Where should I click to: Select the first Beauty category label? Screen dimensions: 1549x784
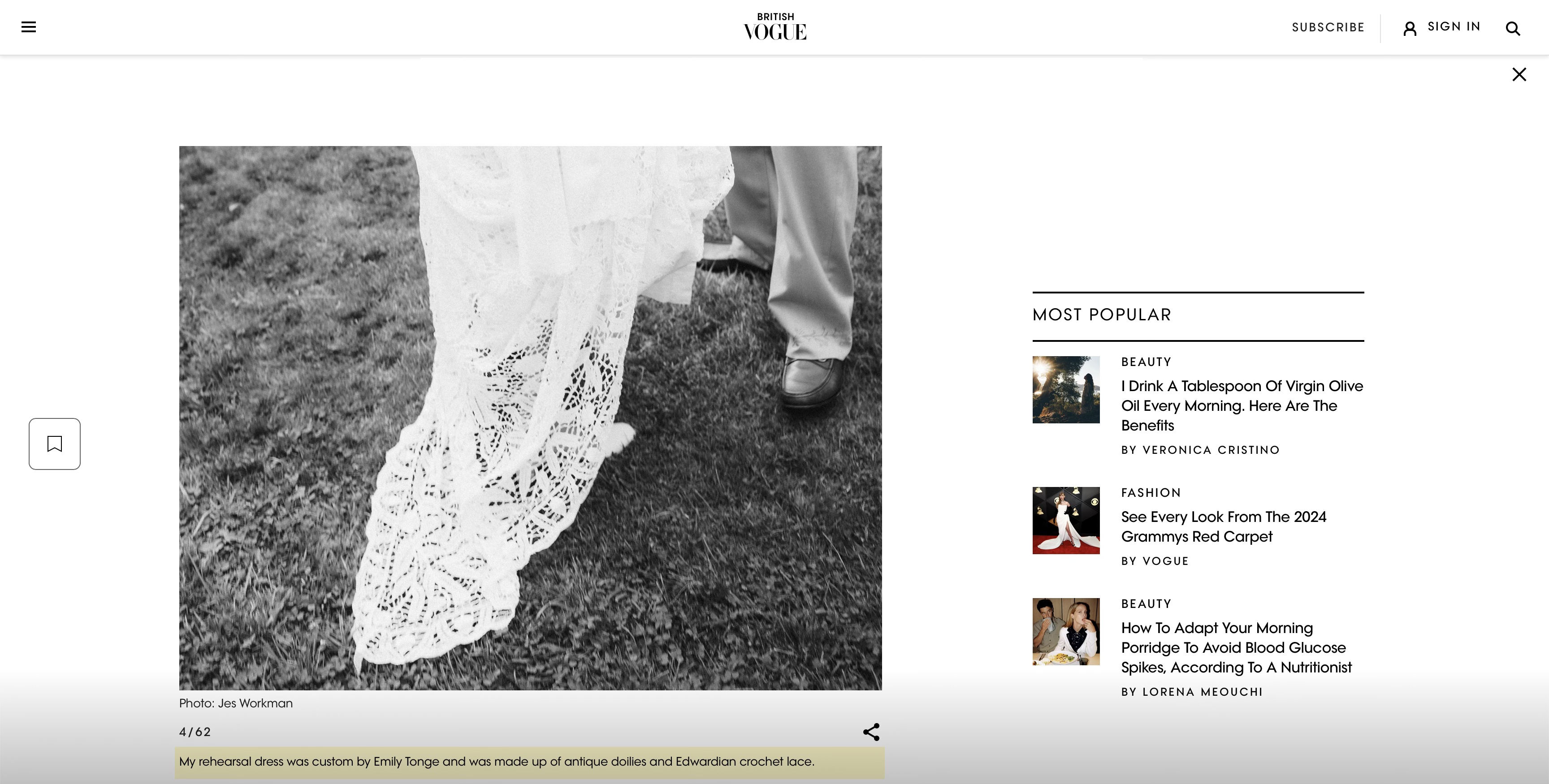[x=1146, y=362]
